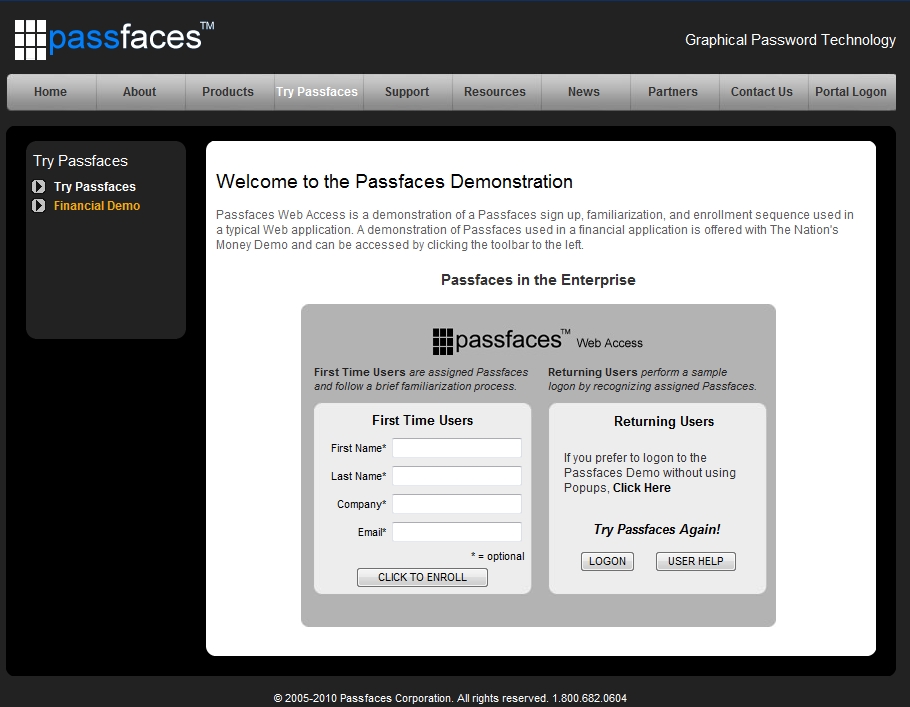The width and height of the screenshot is (910, 707).
Task: Click the 'Passfaces in the Enterprise' heading
Action: coord(538,280)
